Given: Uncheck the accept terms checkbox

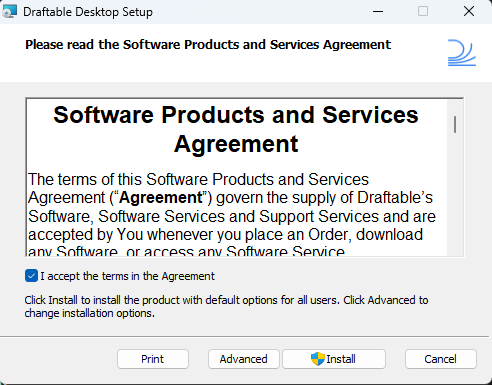Looking at the screenshot, I should coord(31,276).
